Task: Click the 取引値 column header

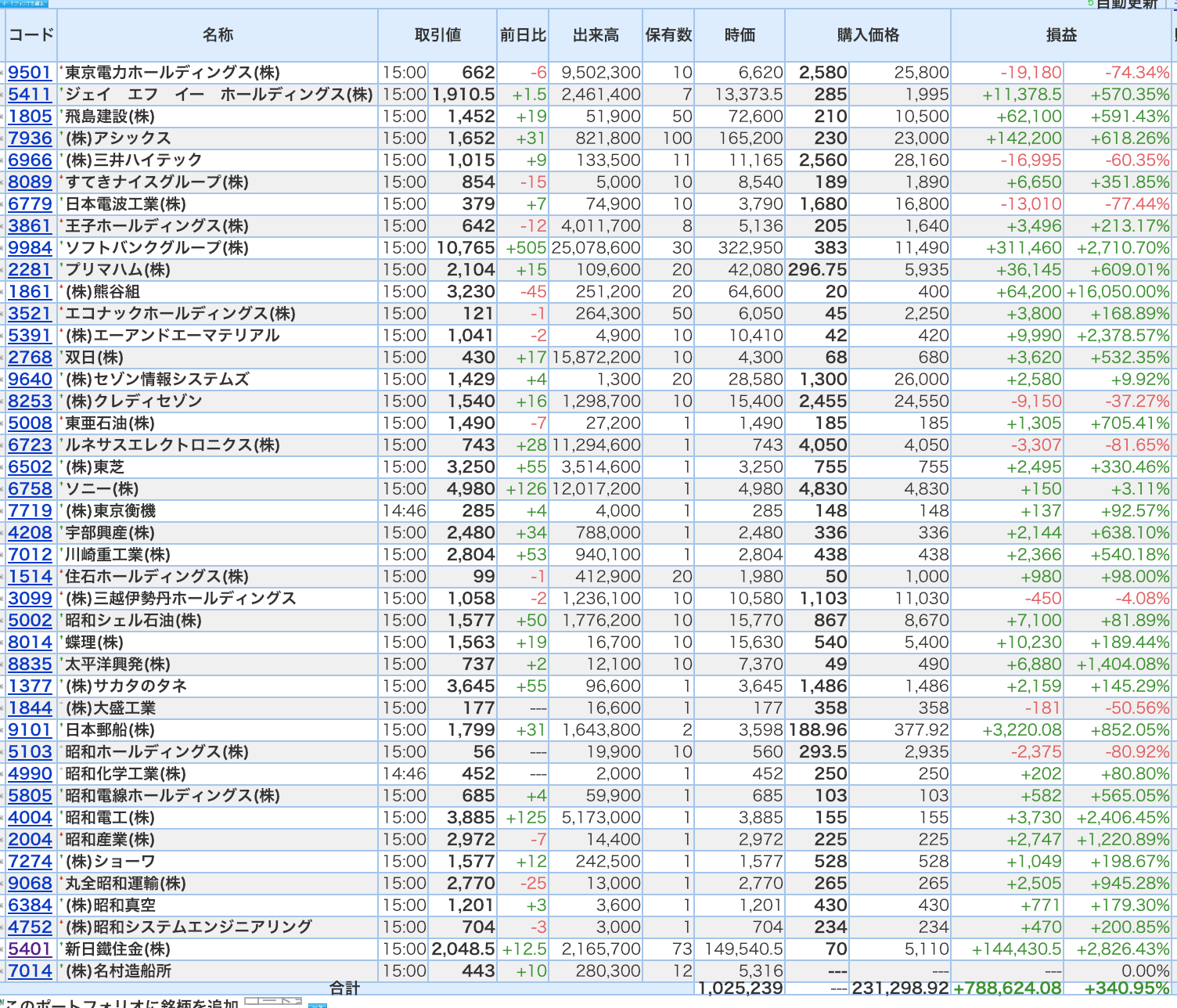Action: 437,35
